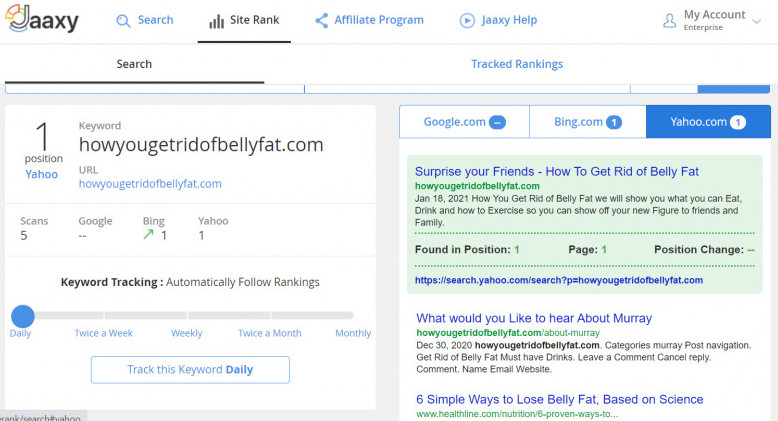Click the Site Rank bar chart icon

click(216, 21)
